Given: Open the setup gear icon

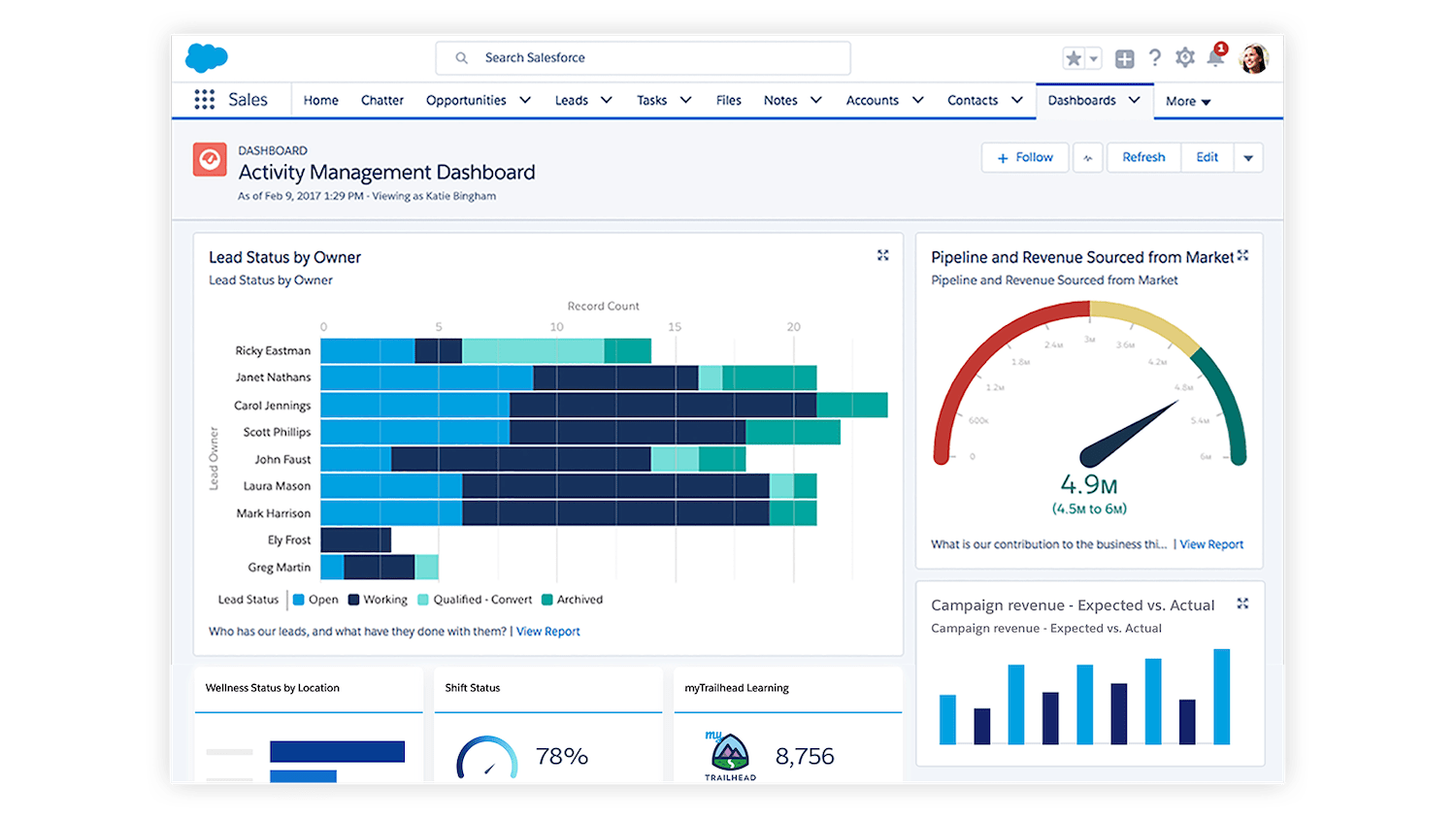Looking at the screenshot, I should tap(1184, 58).
